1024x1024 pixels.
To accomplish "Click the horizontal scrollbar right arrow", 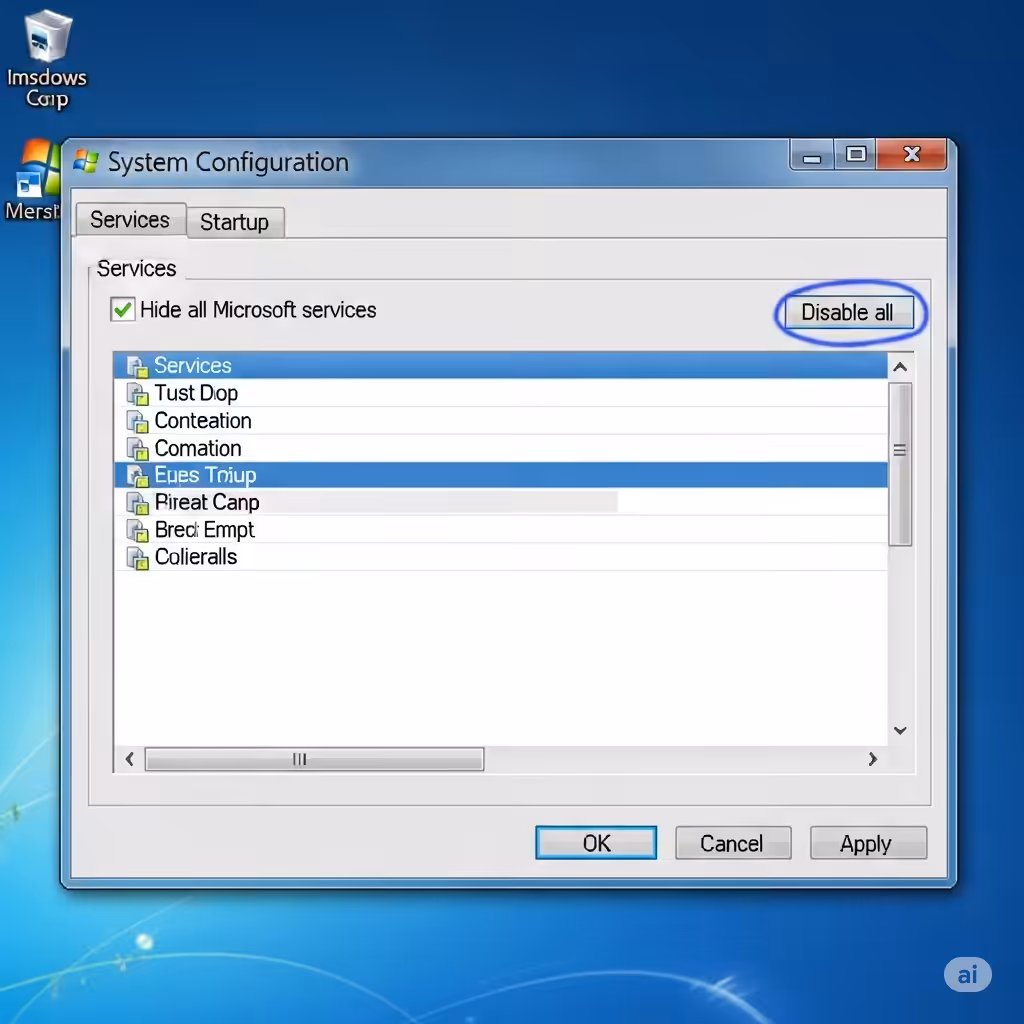I will (x=872, y=759).
